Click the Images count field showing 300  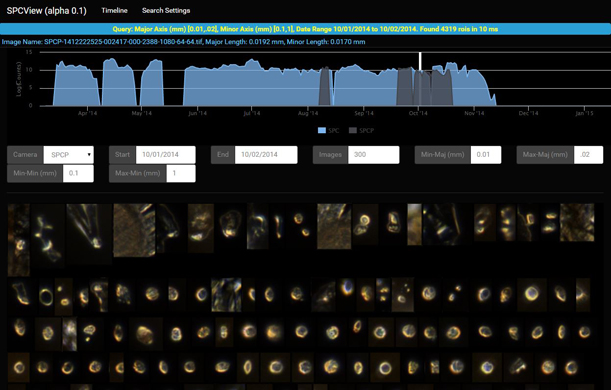click(x=373, y=155)
